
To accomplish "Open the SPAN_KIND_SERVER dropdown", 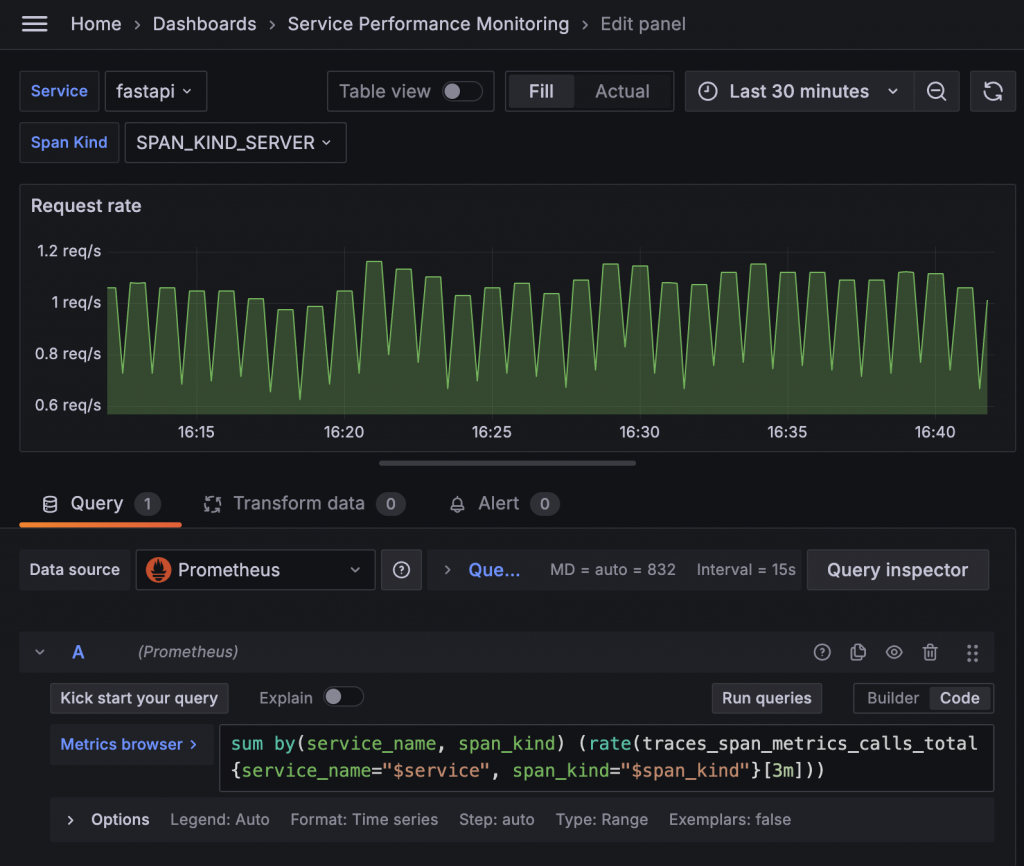I will pos(235,142).
